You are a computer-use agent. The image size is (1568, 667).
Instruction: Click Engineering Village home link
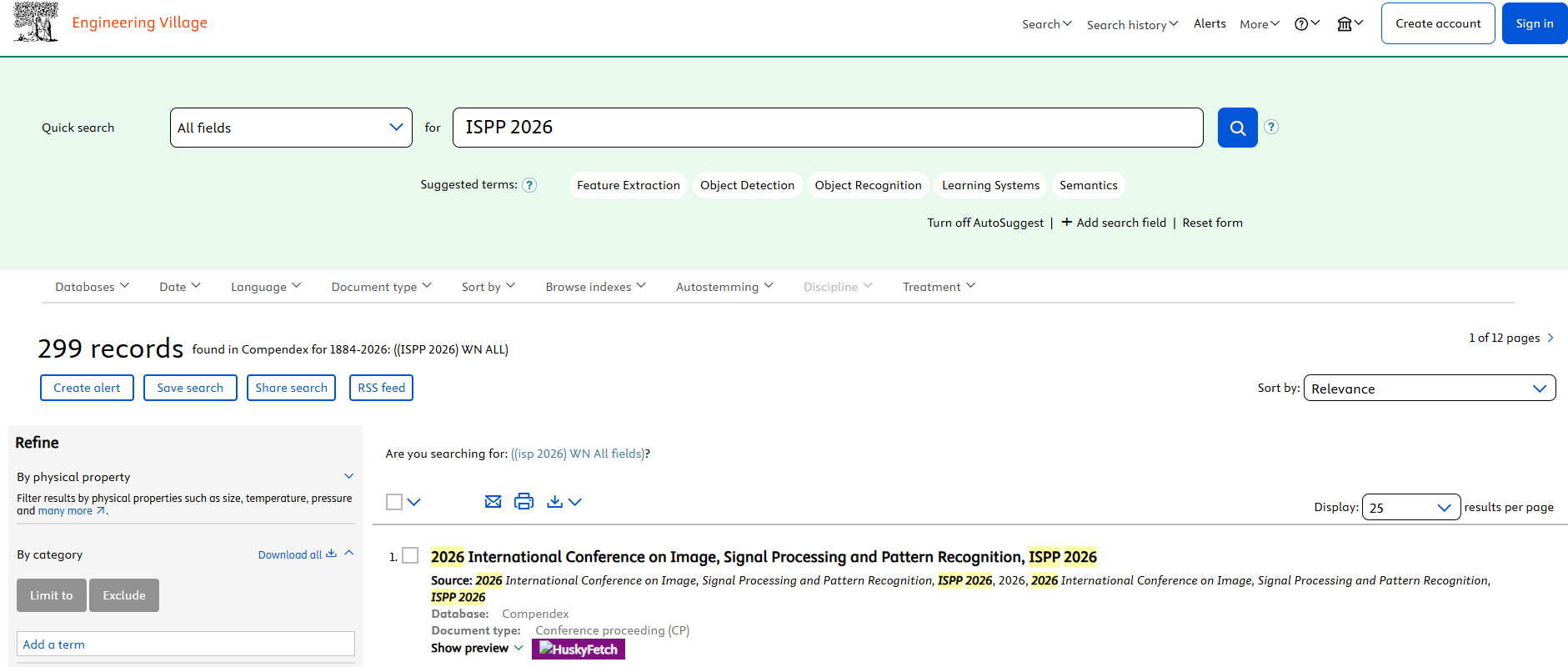(140, 23)
